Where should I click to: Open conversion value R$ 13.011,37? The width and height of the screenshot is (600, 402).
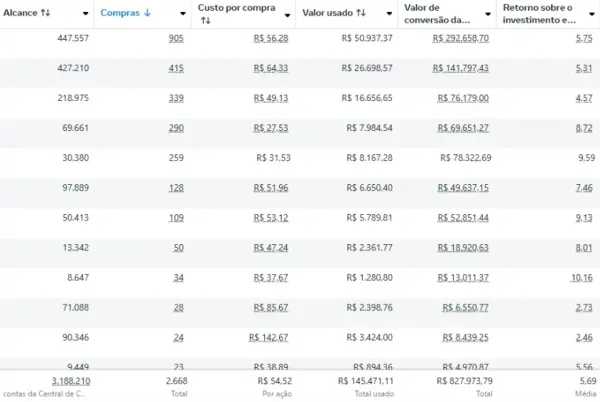click(x=463, y=278)
